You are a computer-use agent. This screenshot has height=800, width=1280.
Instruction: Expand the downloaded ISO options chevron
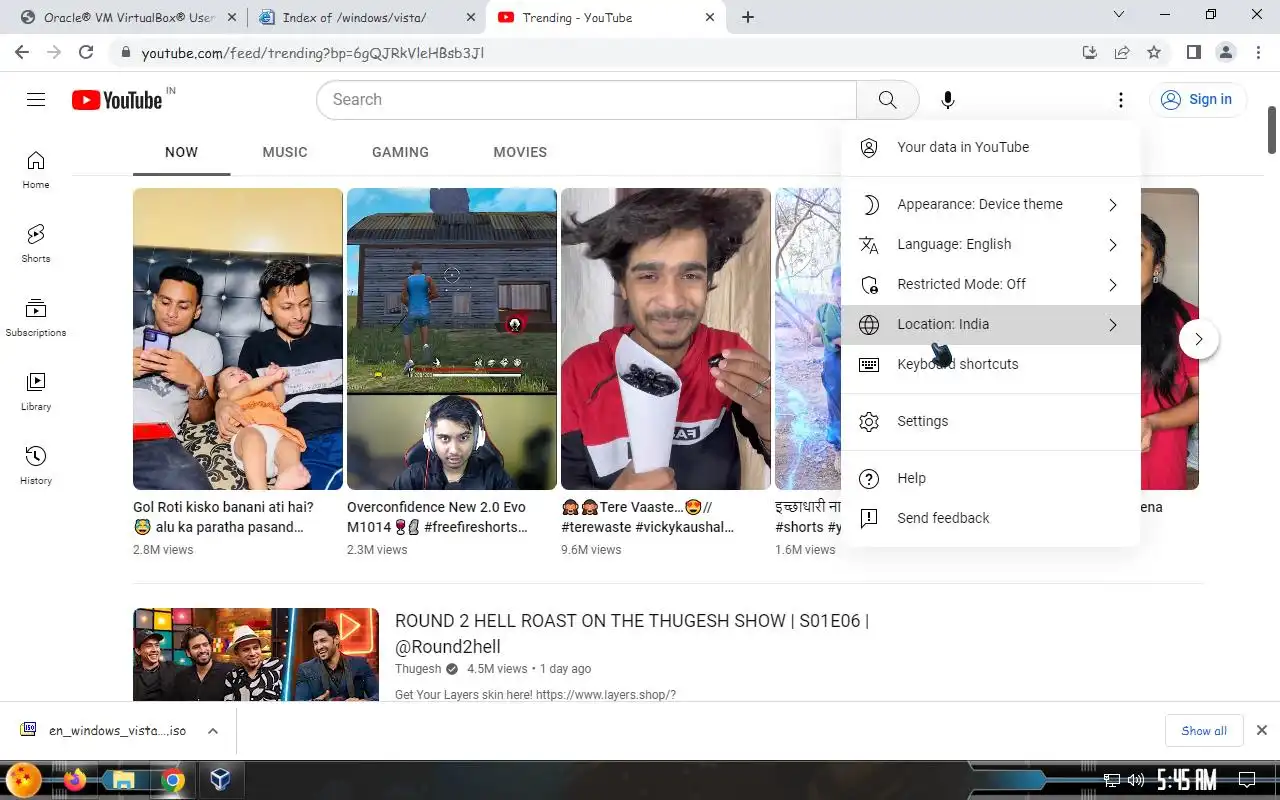213,731
